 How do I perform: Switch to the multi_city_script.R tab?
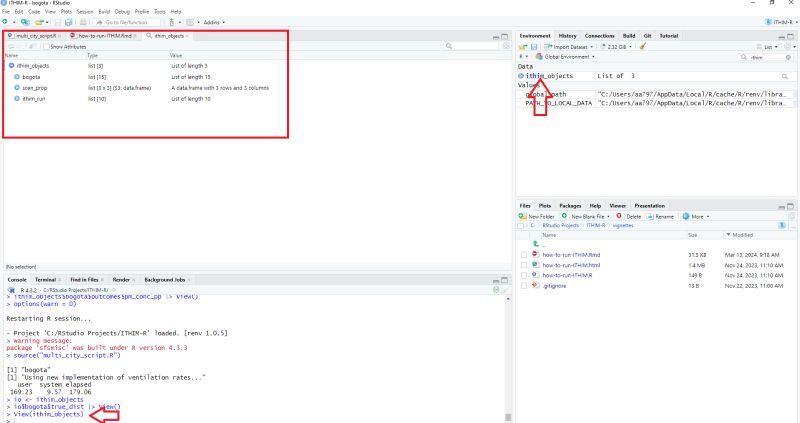(x=34, y=36)
